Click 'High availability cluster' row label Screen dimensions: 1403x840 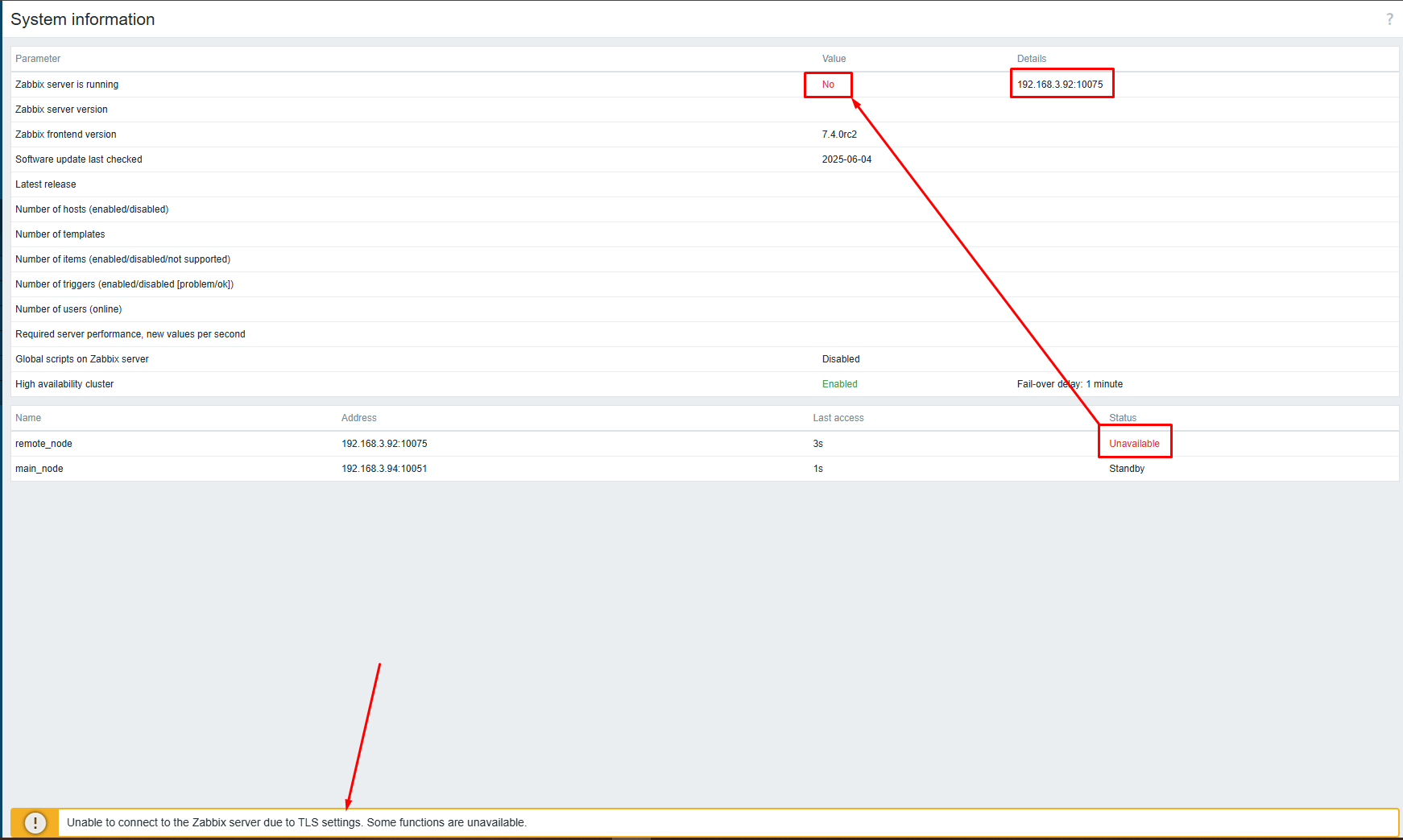[x=64, y=384]
